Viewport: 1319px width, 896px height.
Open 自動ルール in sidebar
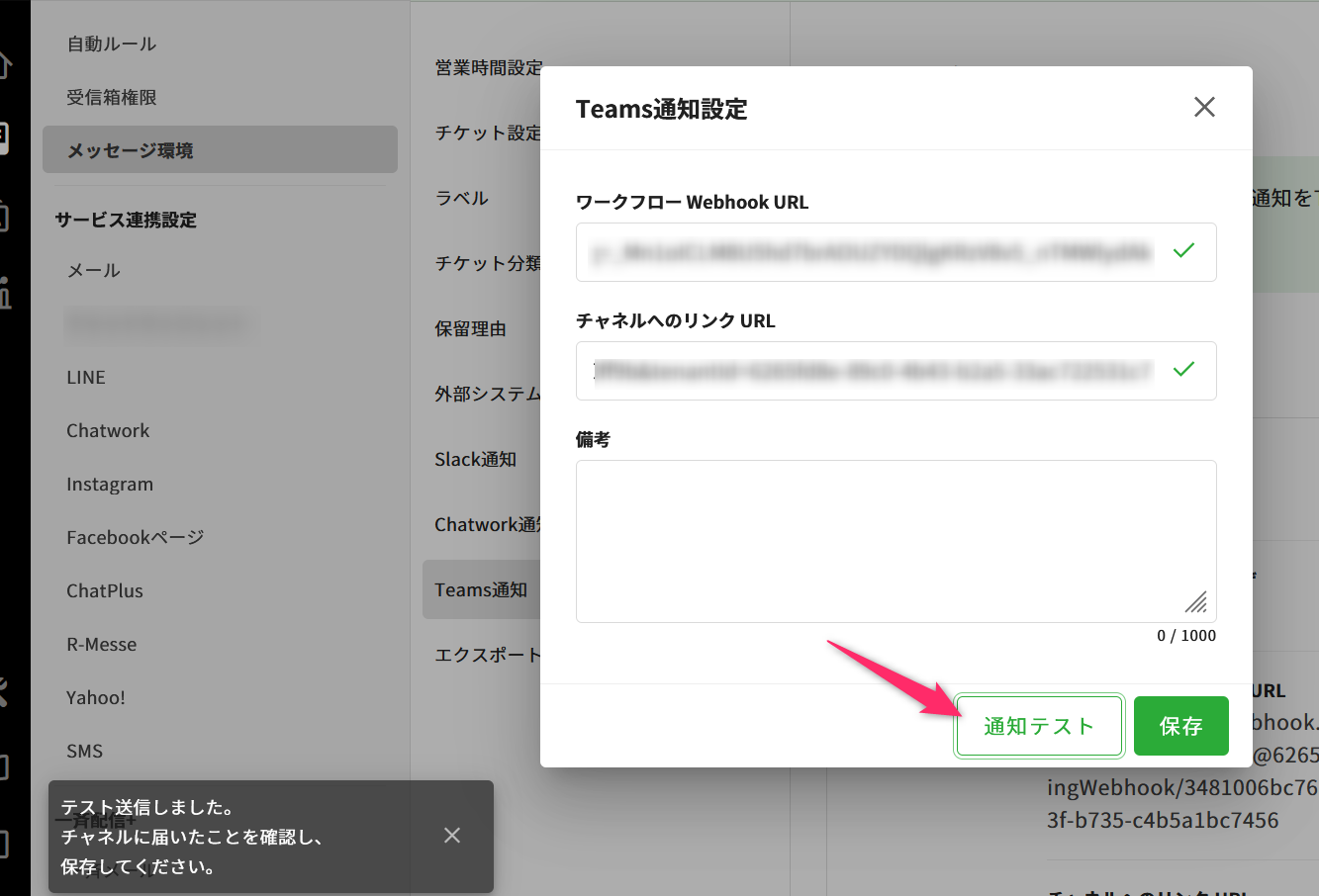click(112, 44)
